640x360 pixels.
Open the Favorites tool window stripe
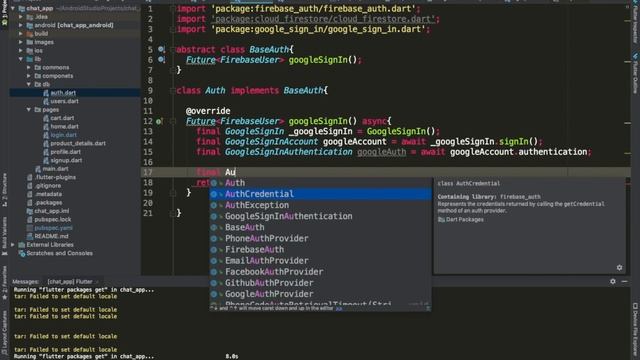4,283
